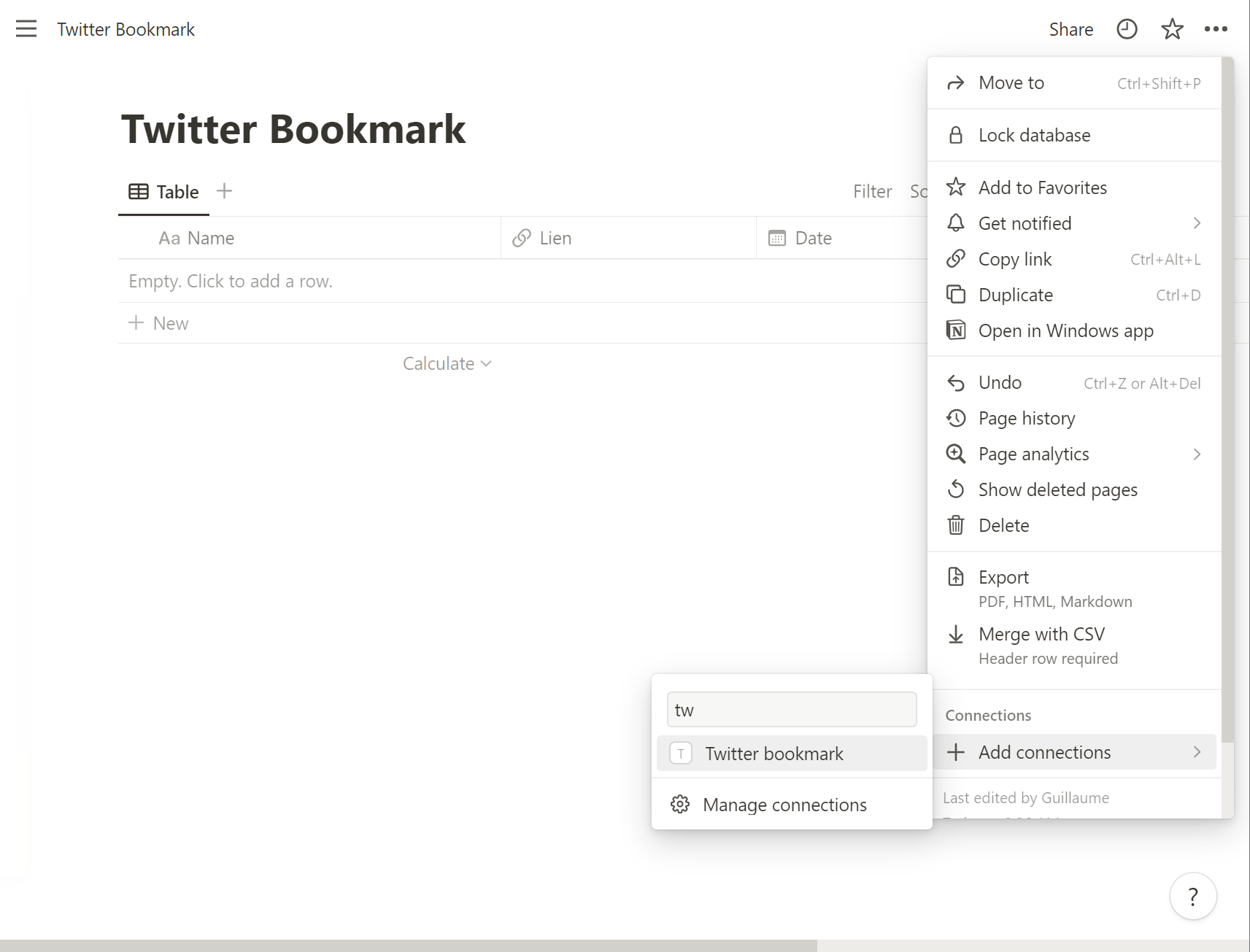Click the Manage connections gear icon
The height and width of the screenshot is (952, 1250).
coord(680,805)
